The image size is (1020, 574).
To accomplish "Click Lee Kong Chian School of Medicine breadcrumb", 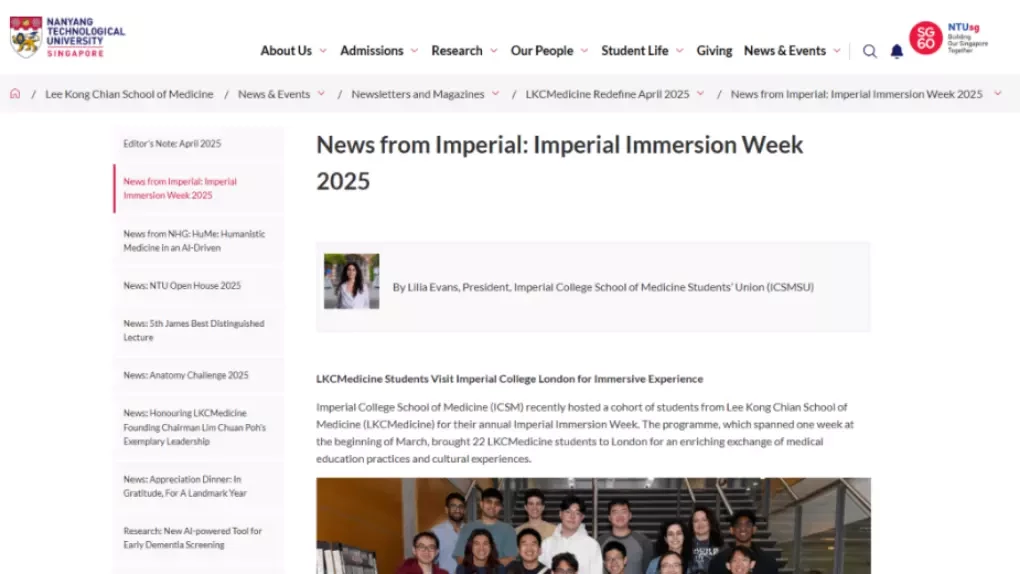I will 129,94.
